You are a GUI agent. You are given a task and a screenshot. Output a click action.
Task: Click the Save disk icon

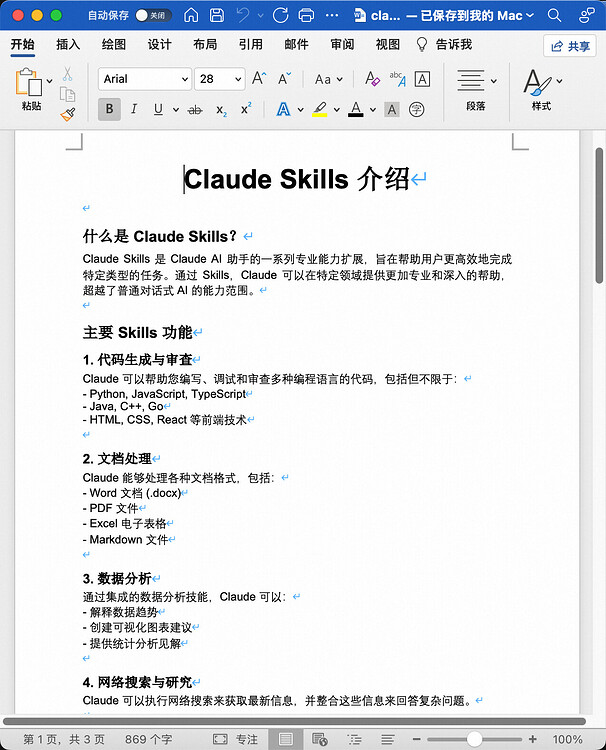[x=217, y=15]
